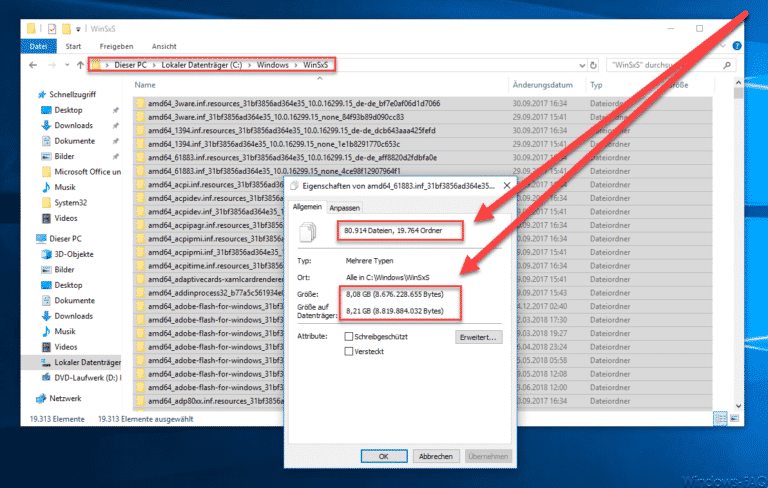The image size is (768, 488).
Task: Open Desktop under Schnellzugriff
Action: (x=68, y=110)
